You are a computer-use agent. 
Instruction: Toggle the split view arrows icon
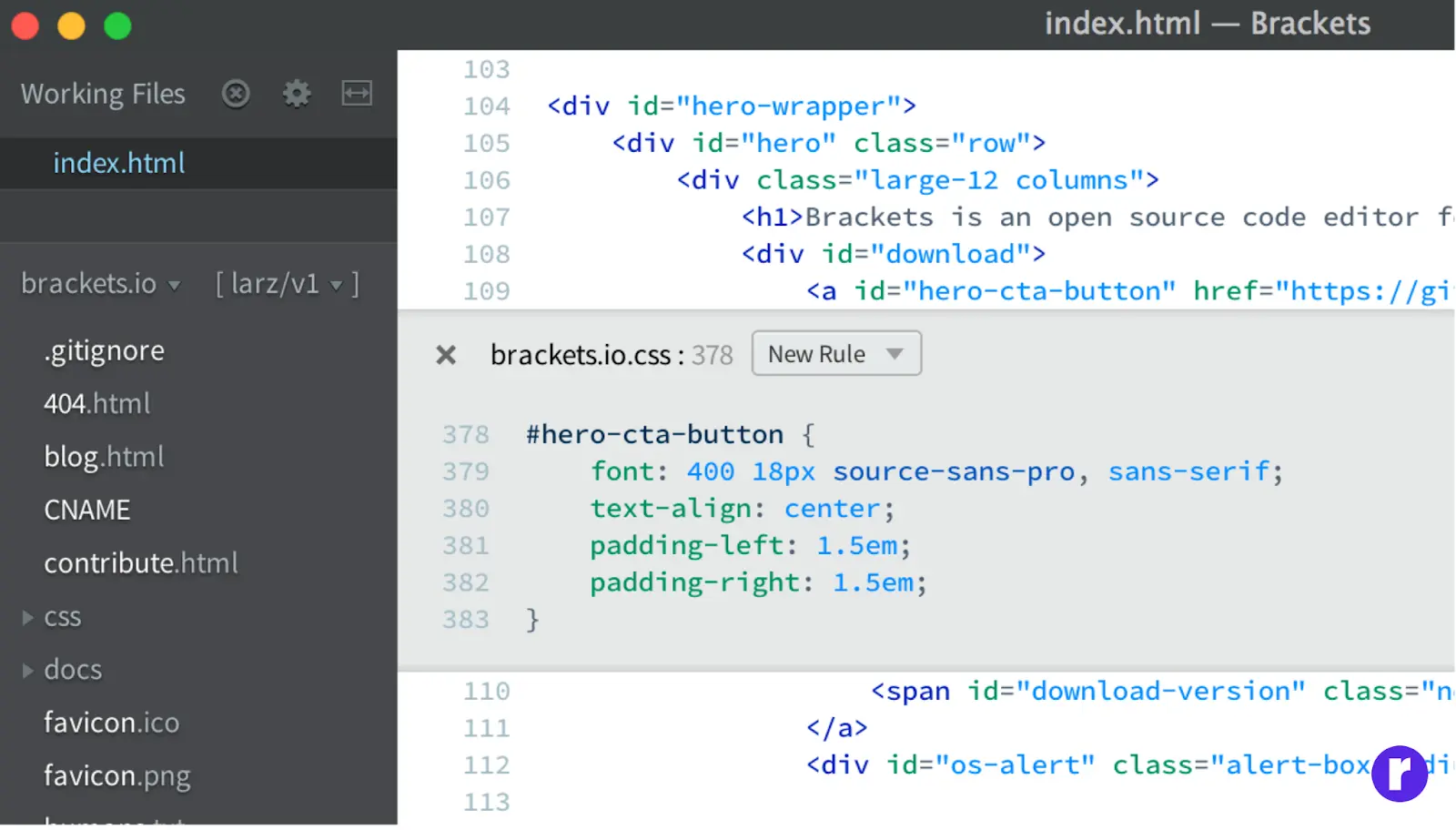pos(357,94)
